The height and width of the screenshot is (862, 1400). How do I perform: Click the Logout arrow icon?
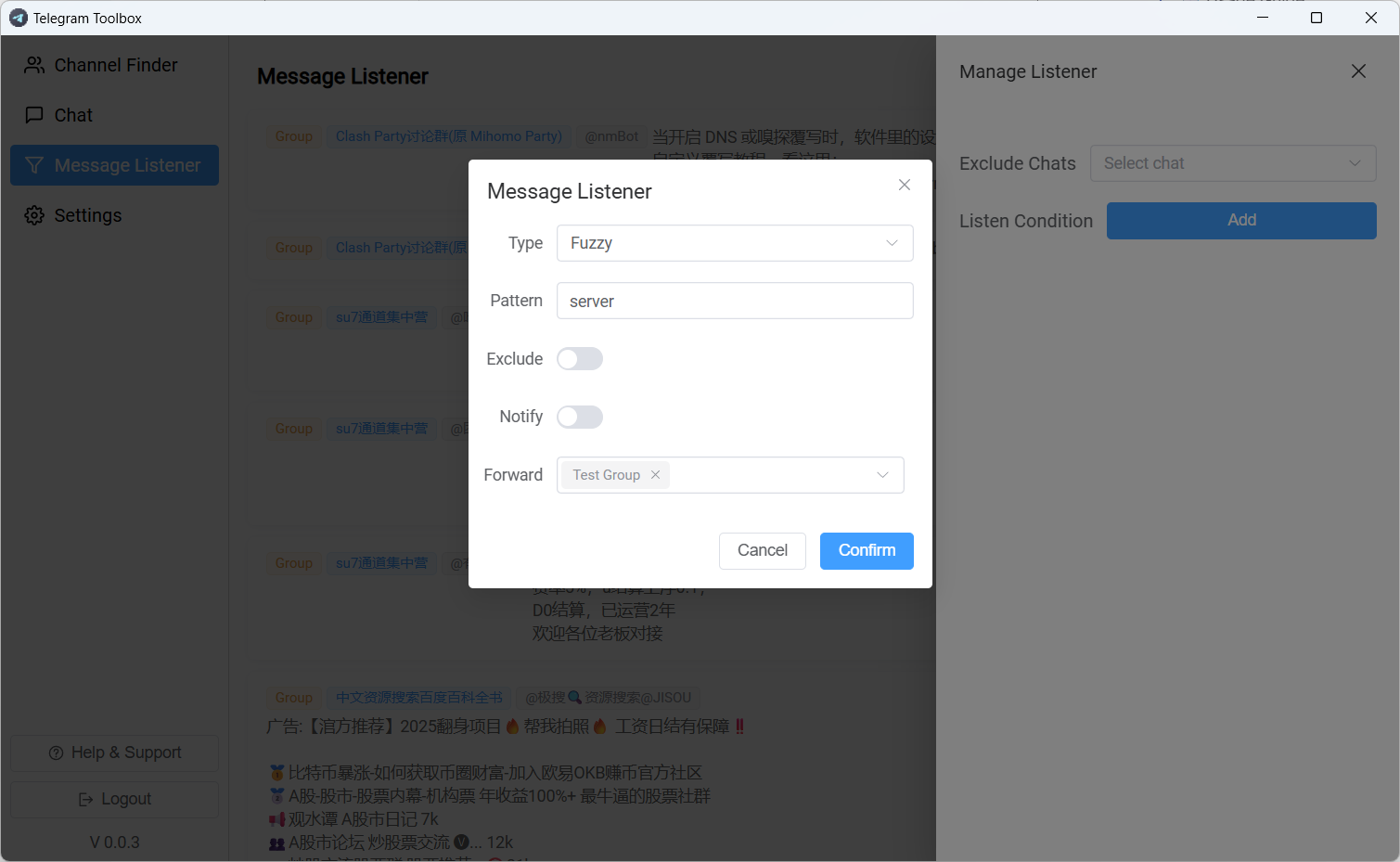click(x=84, y=799)
